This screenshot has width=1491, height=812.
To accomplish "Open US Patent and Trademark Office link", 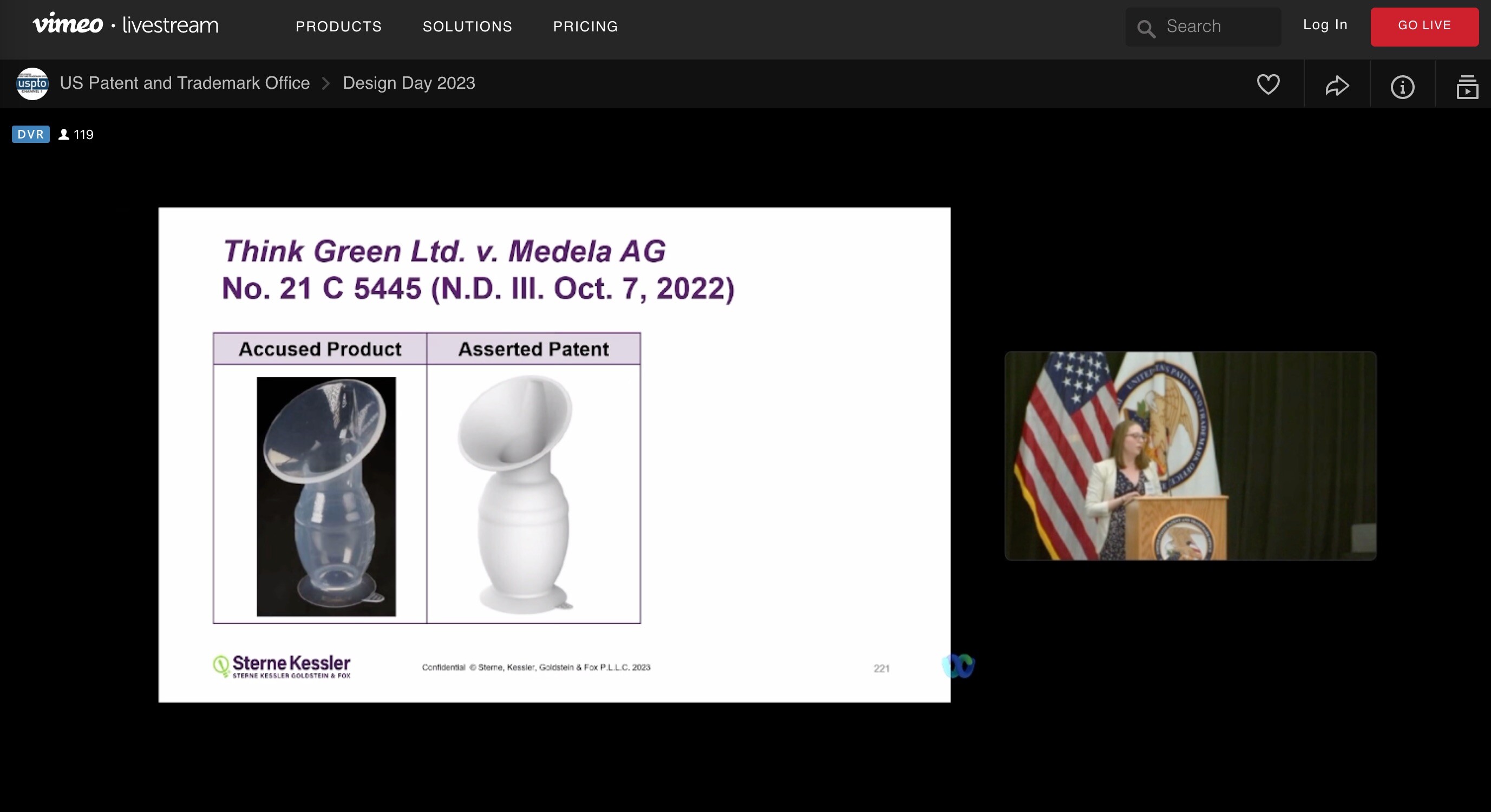I will (x=185, y=83).
